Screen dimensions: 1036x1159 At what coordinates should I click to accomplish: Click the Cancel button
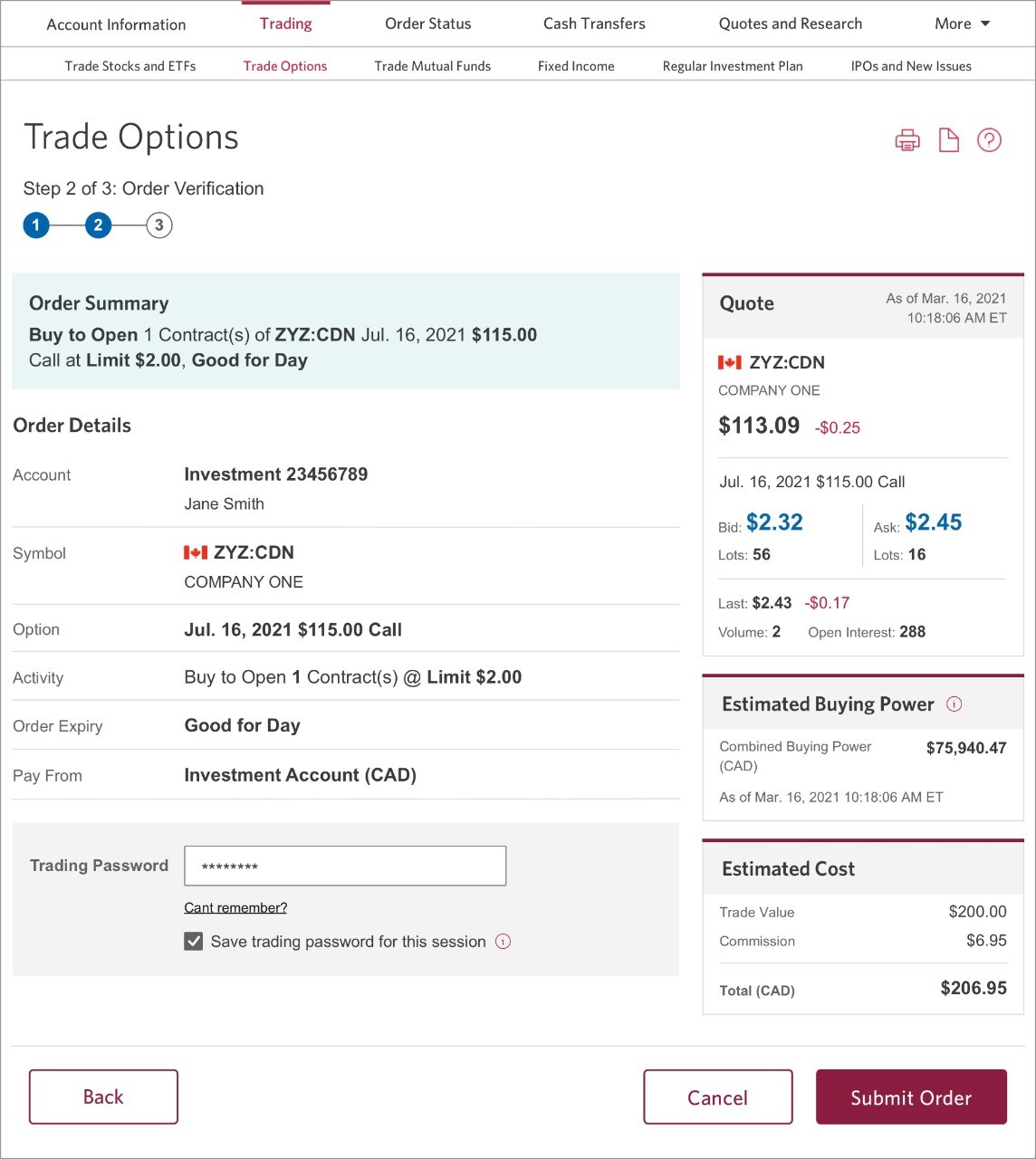[x=718, y=1097]
